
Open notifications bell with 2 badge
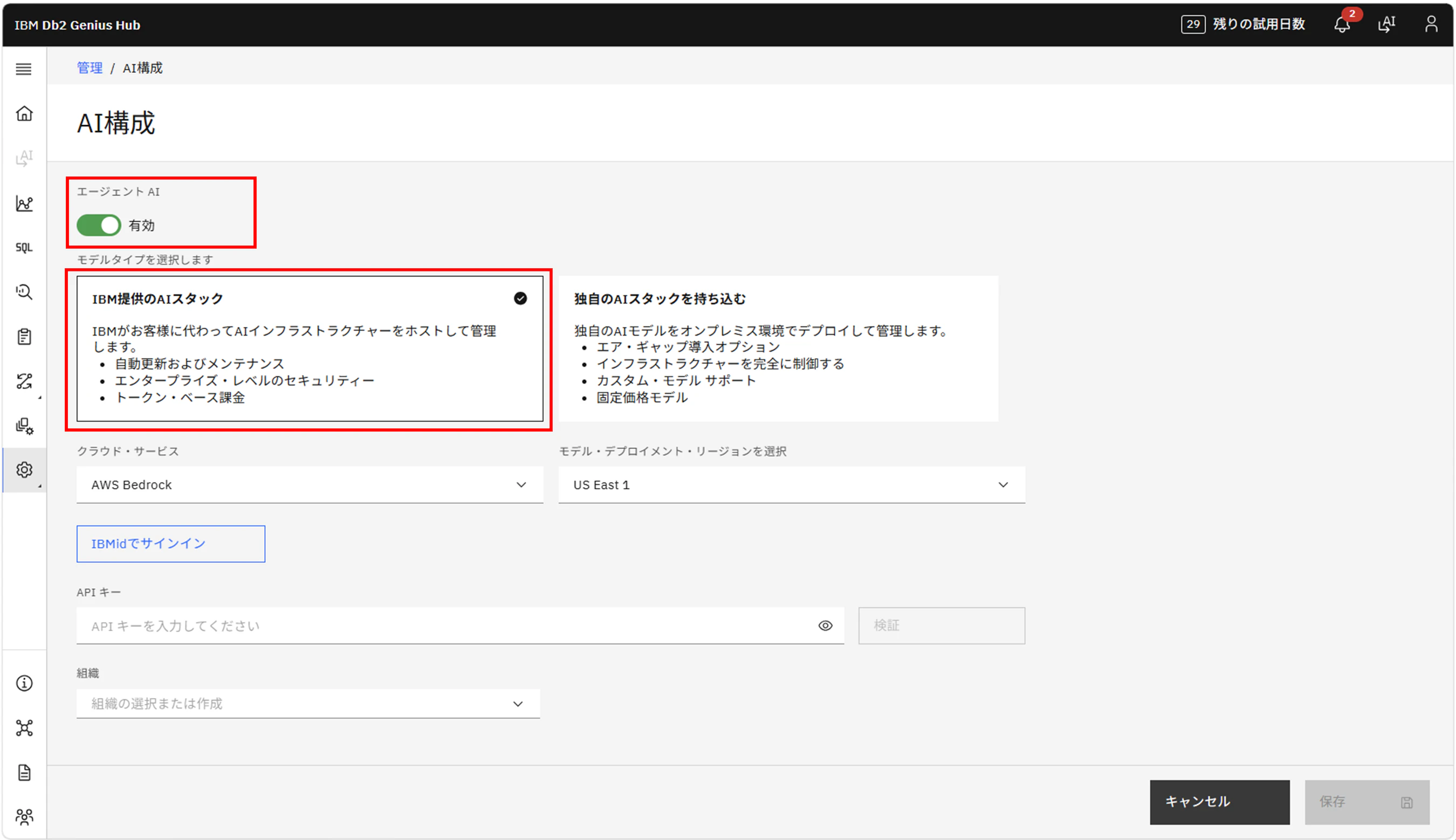click(x=1342, y=24)
